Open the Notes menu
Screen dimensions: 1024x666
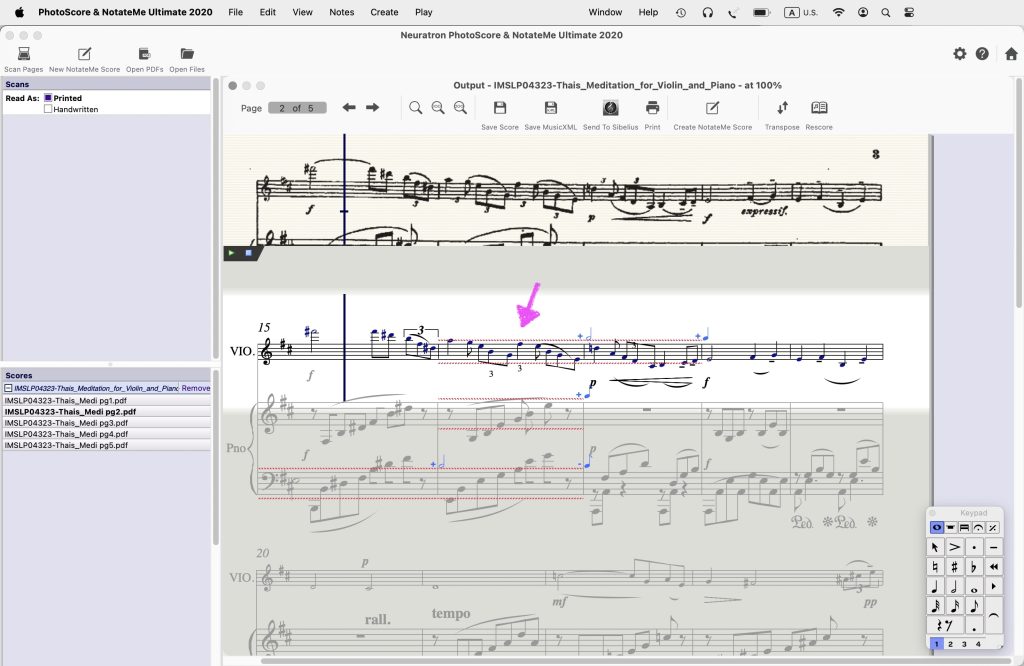(341, 12)
